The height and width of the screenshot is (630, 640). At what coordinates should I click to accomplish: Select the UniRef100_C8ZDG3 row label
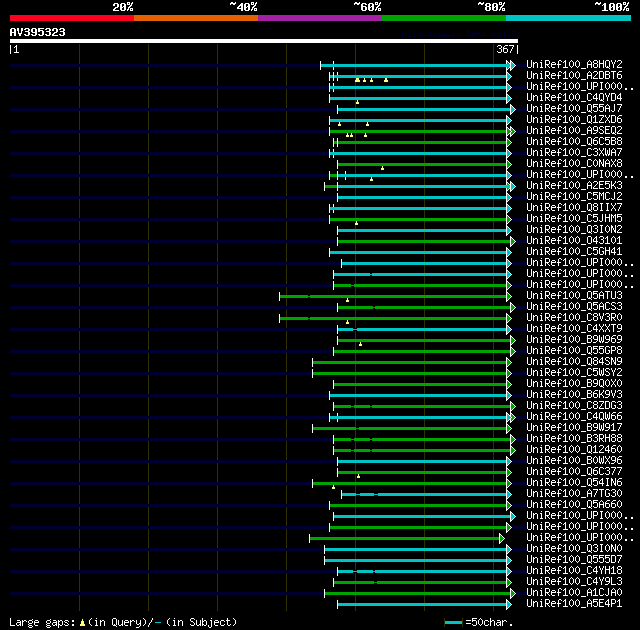574,406
